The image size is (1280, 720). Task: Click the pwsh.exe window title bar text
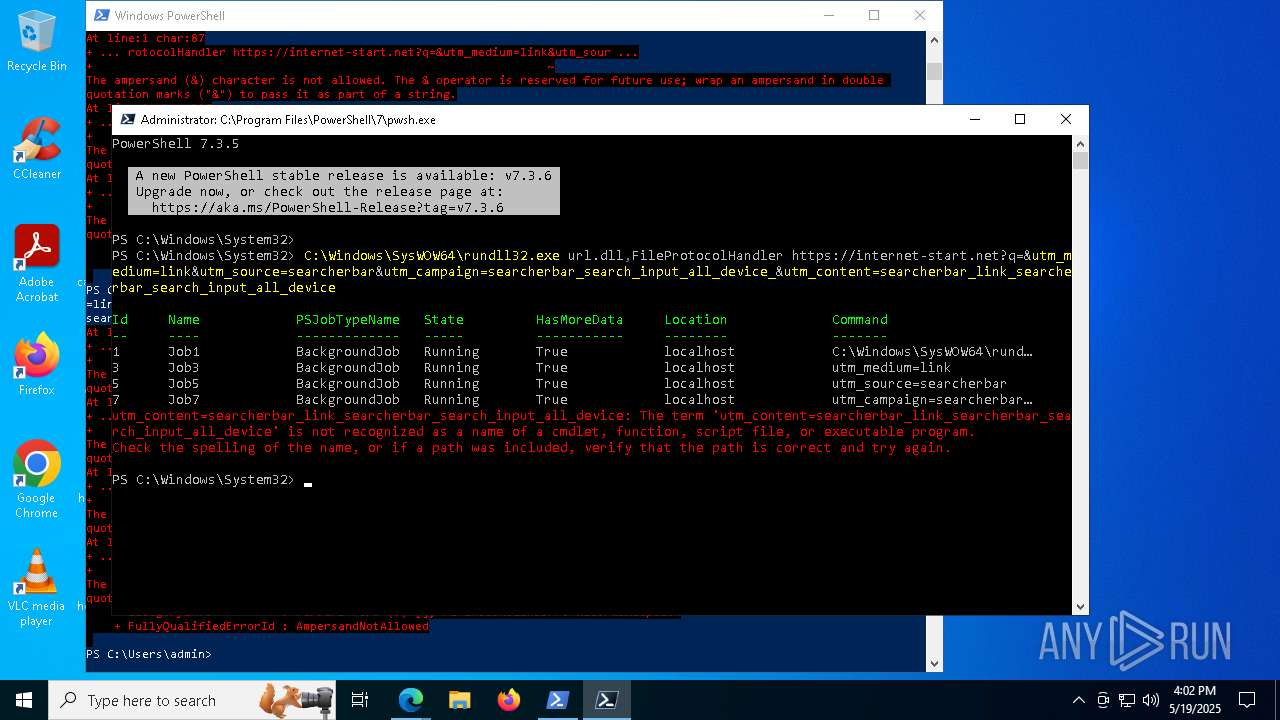288,119
